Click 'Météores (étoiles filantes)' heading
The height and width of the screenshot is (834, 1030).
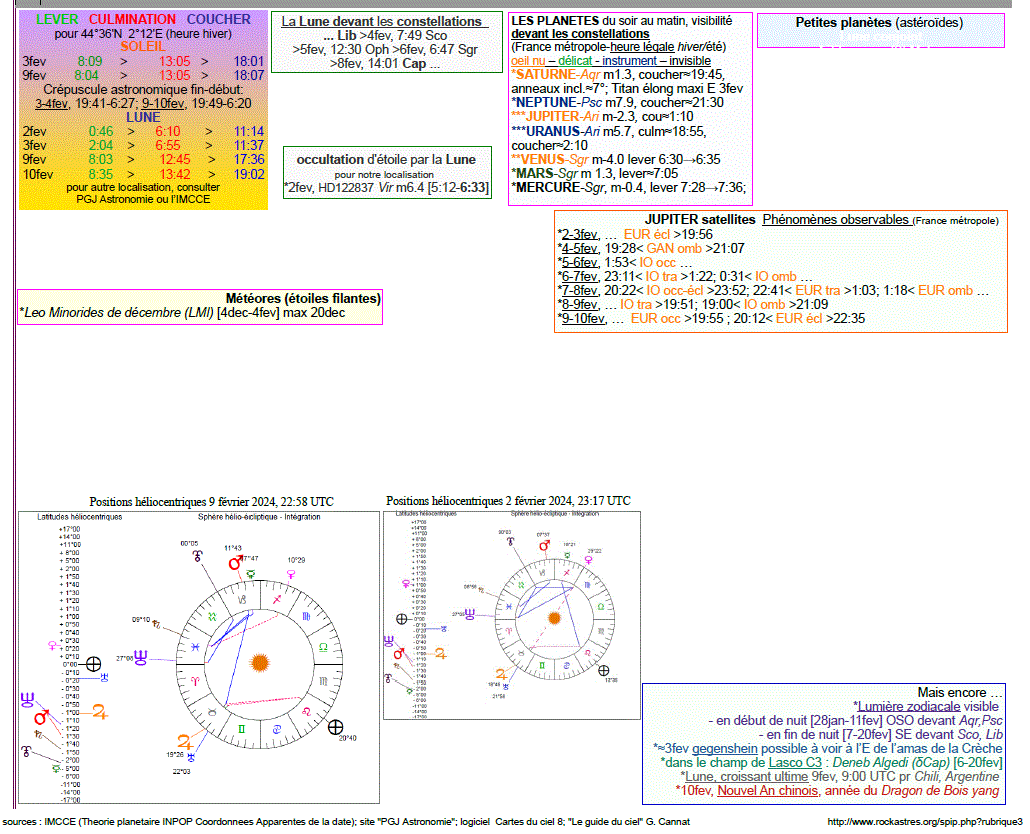[x=303, y=298]
